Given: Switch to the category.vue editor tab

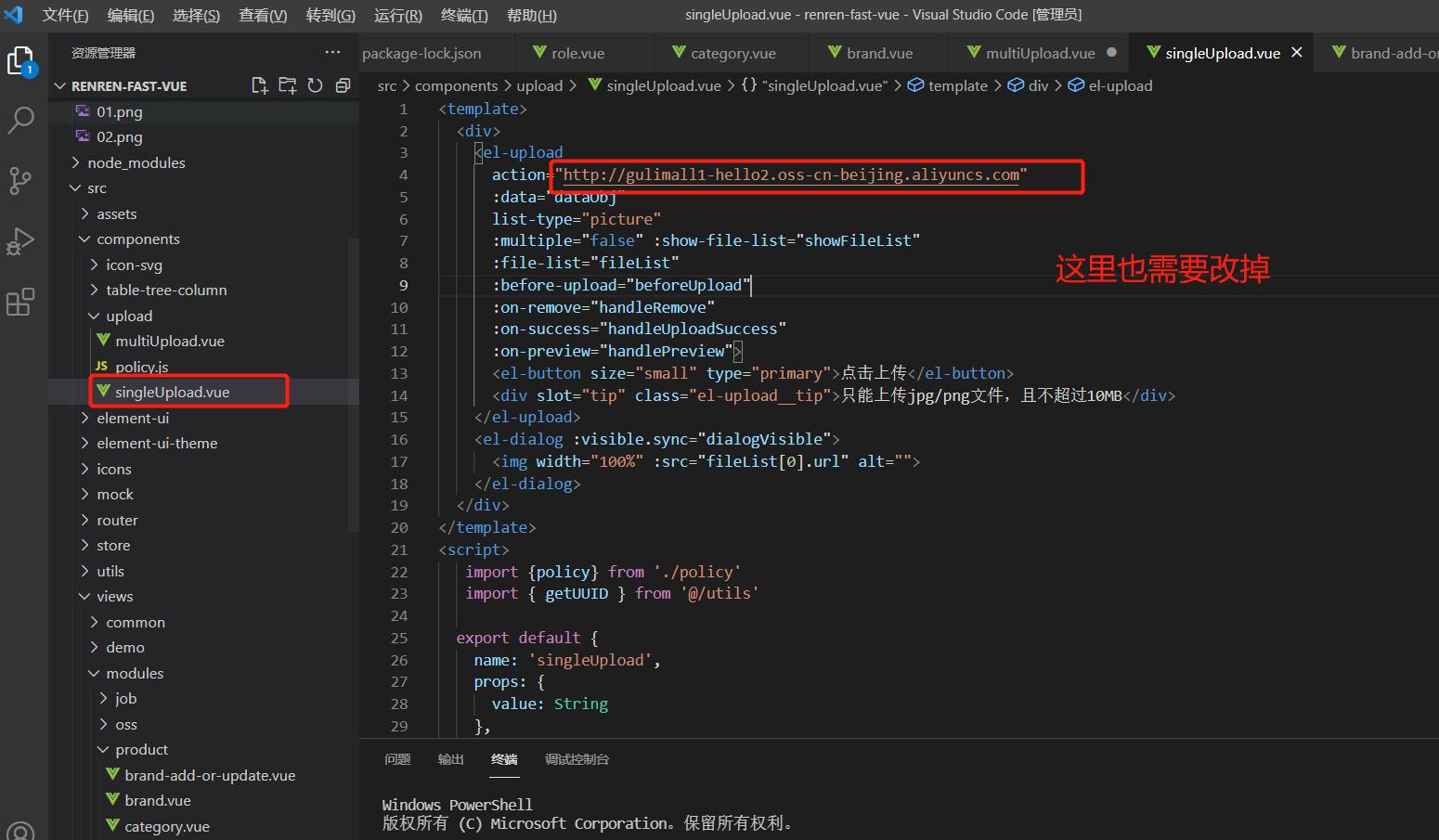Looking at the screenshot, I should pyautogui.click(x=732, y=53).
